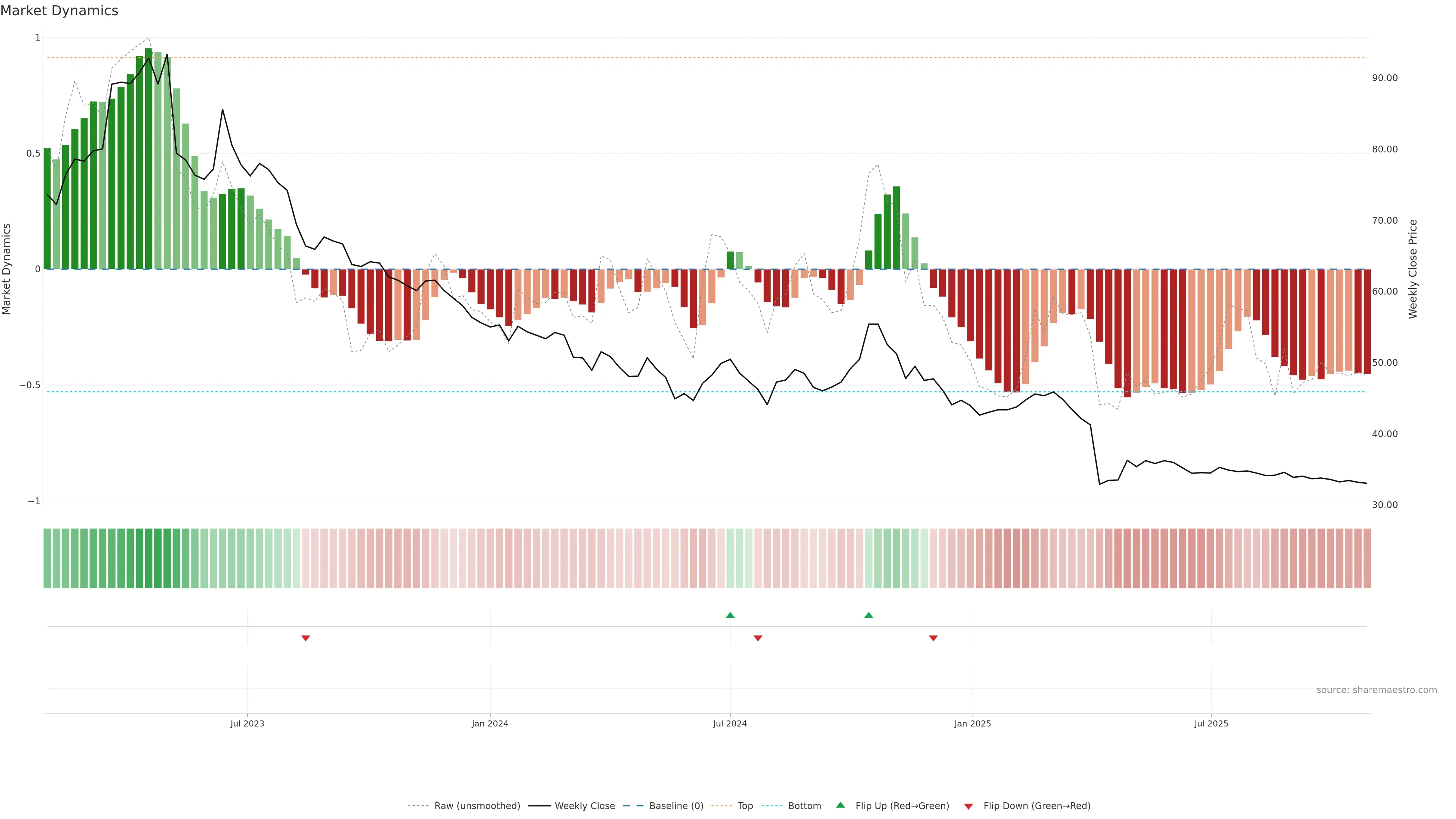This screenshot has width=1456, height=819.
Task: Click the red flip-down triangle near Aug 2023
Action: coord(305,638)
